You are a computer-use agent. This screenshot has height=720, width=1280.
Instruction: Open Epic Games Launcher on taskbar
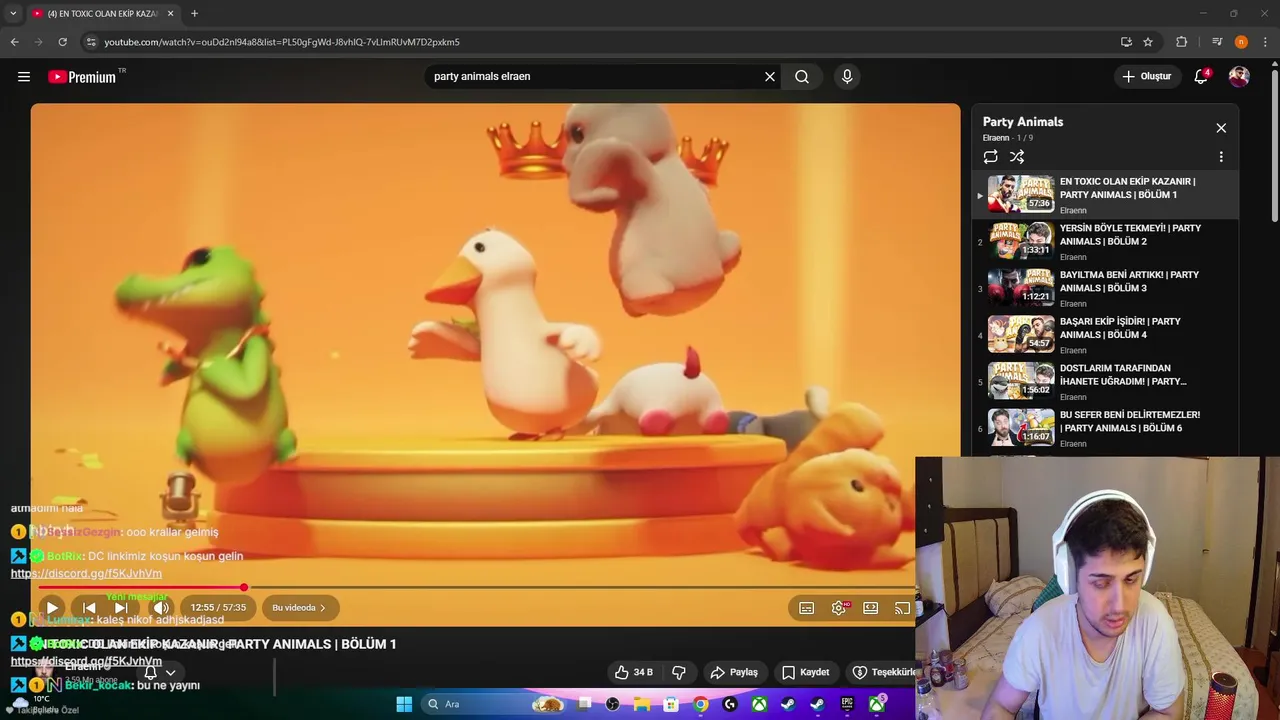(x=847, y=704)
